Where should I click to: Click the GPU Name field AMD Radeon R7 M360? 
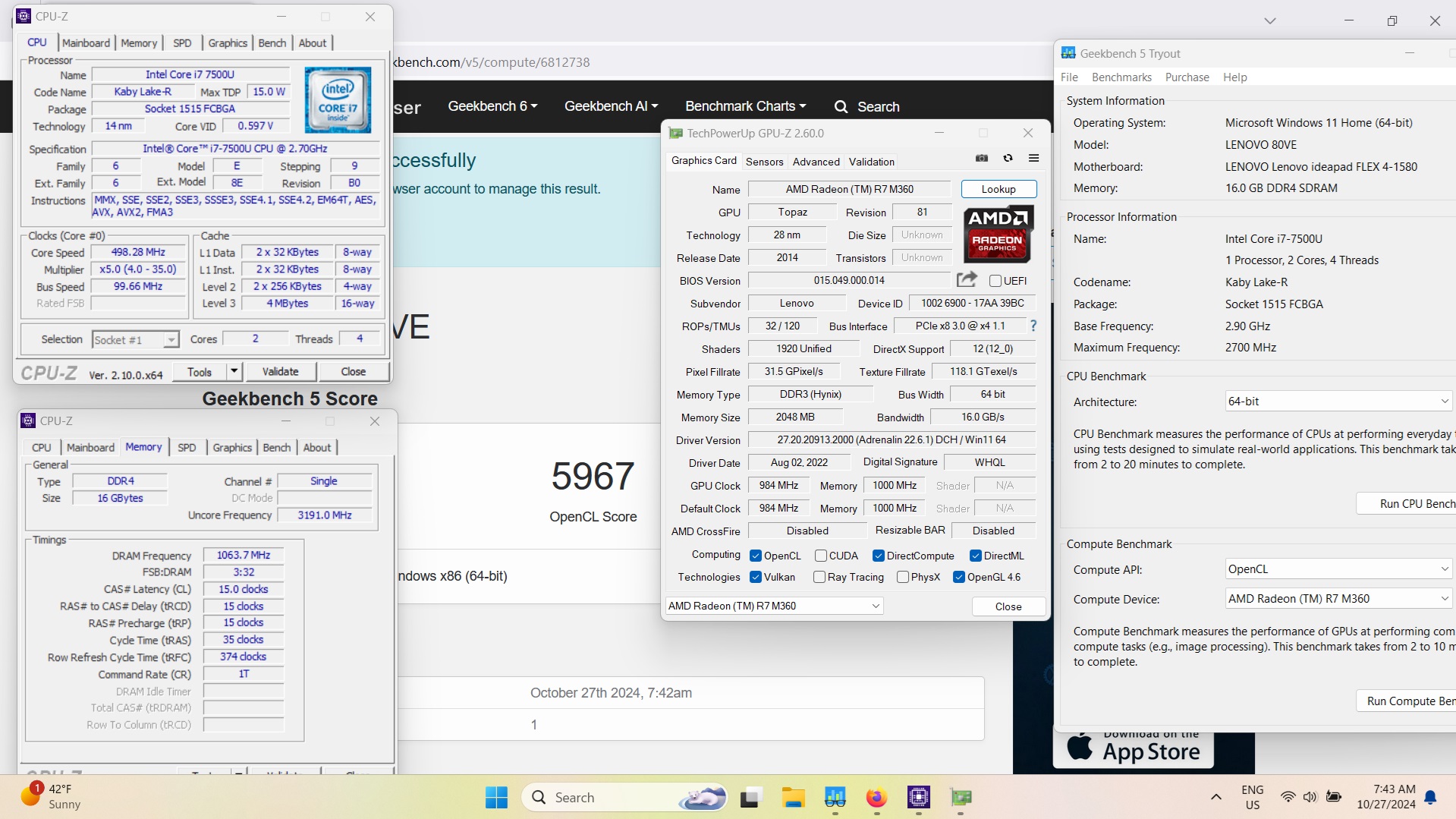pos(849,189)
